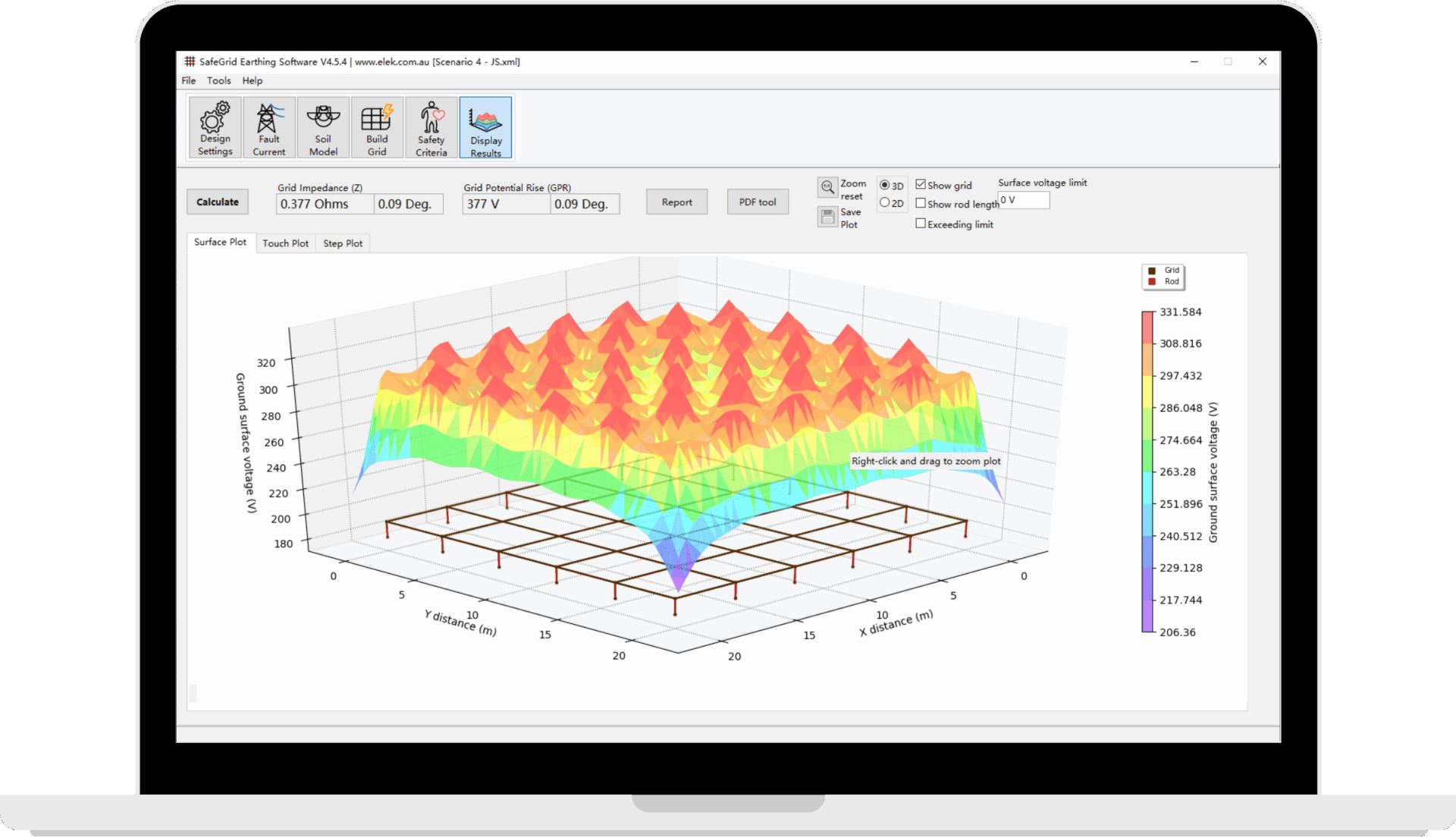Screen dimensions: 1456x837
Task: Switch to 2D view radio button
Action: tap(884, 202)
